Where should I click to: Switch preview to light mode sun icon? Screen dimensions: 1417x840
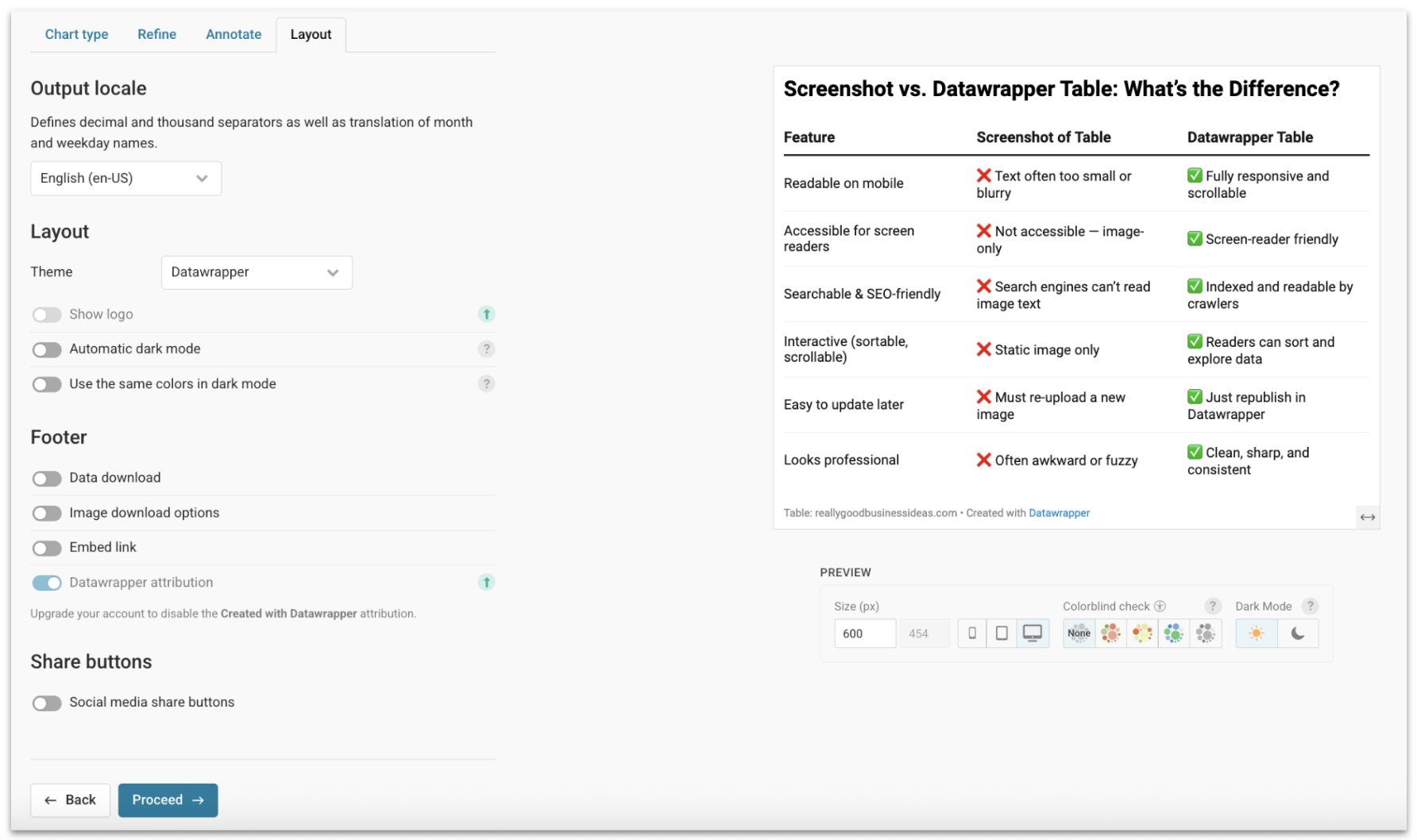pyautogui.click(x=1256, y=633)
